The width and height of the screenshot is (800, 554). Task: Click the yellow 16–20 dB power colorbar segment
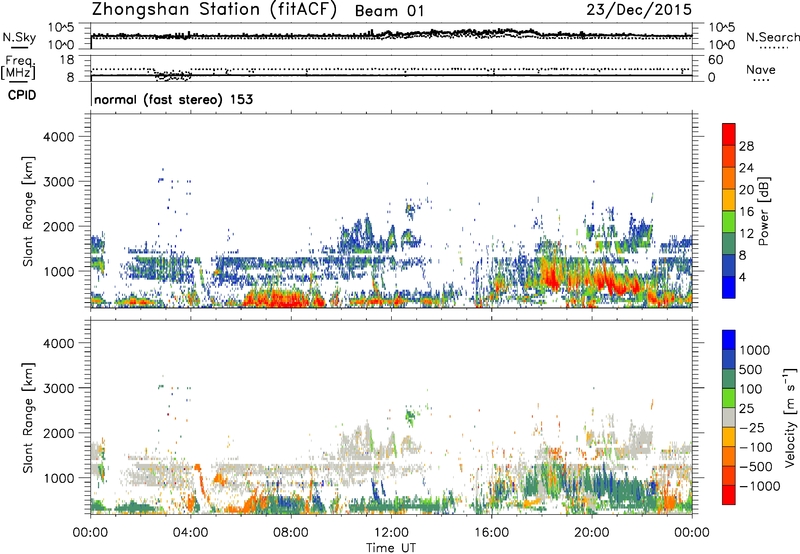point(729,199)
